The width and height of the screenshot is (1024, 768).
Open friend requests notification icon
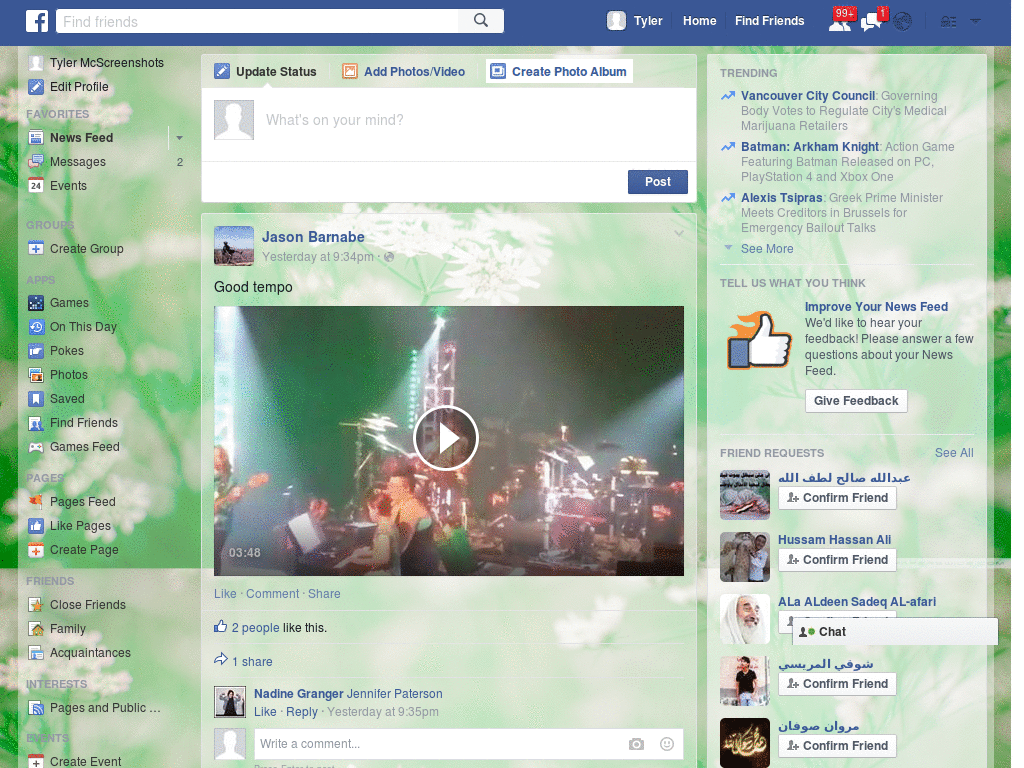click(x=840, y=22)
